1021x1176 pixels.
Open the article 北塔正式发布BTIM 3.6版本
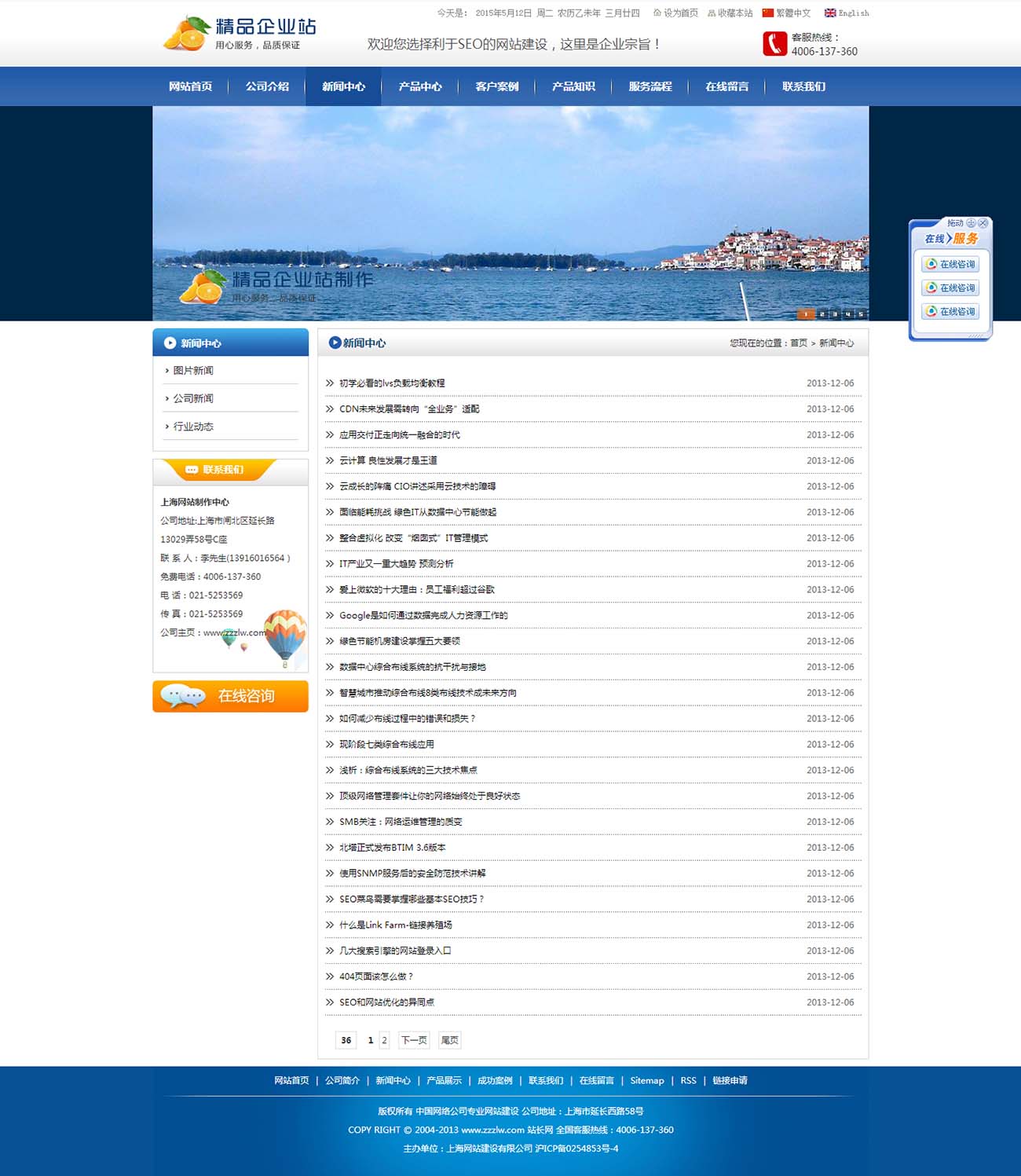393,848
